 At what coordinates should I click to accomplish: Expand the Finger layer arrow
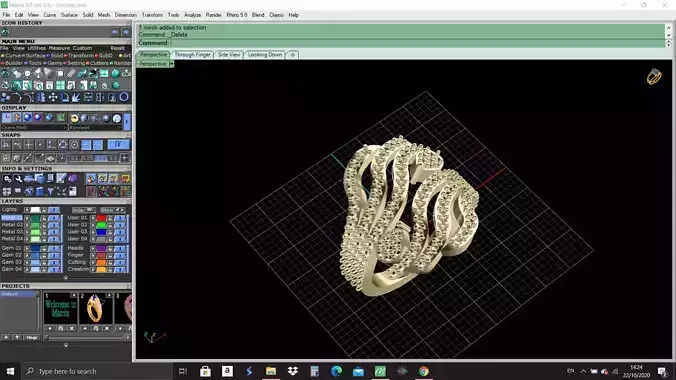click(x=92, y=255)
